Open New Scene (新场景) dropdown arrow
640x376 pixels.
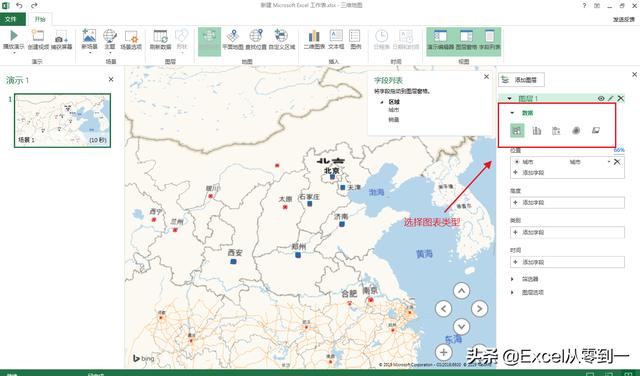point(89,53)
